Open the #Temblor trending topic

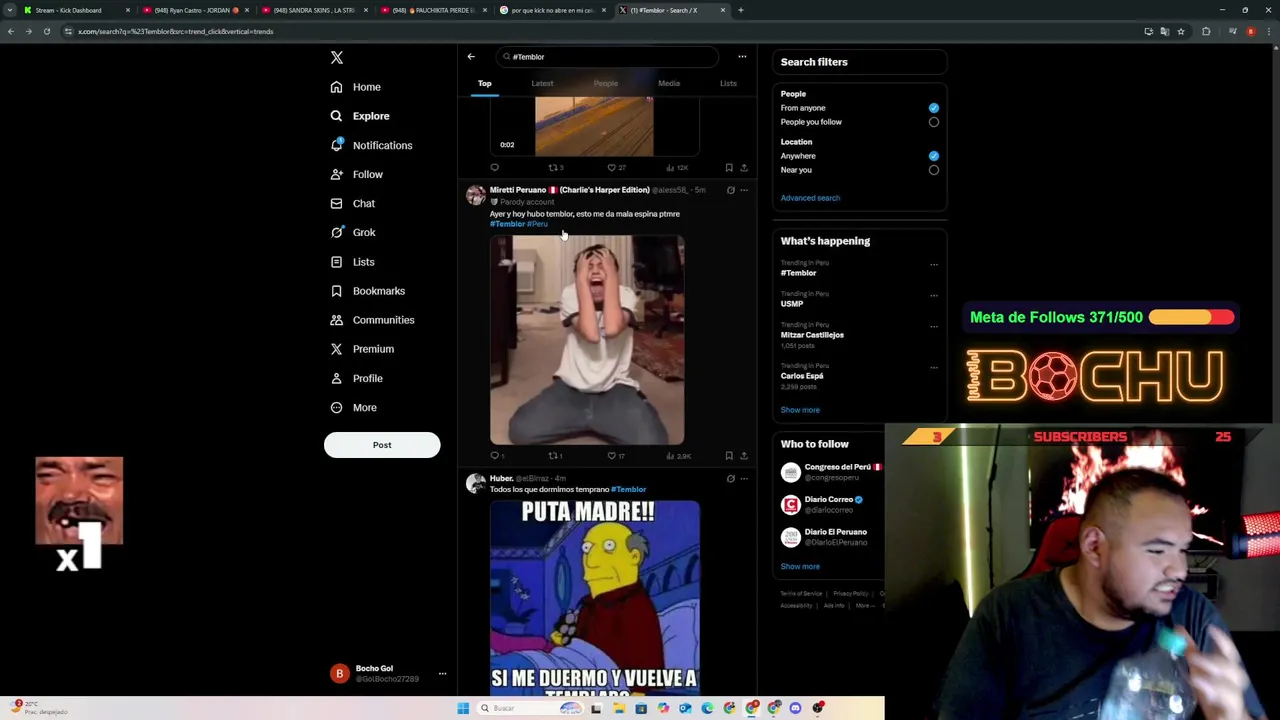(x=798, y=273)
